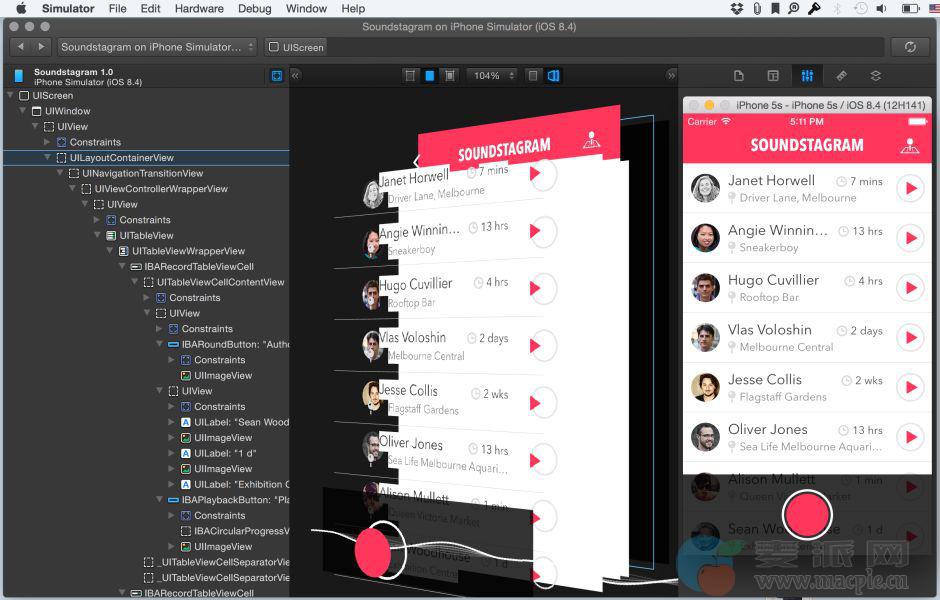Expand Constraints under the UIWindow's UIView

pyautogui.click(x=48, y=143)
